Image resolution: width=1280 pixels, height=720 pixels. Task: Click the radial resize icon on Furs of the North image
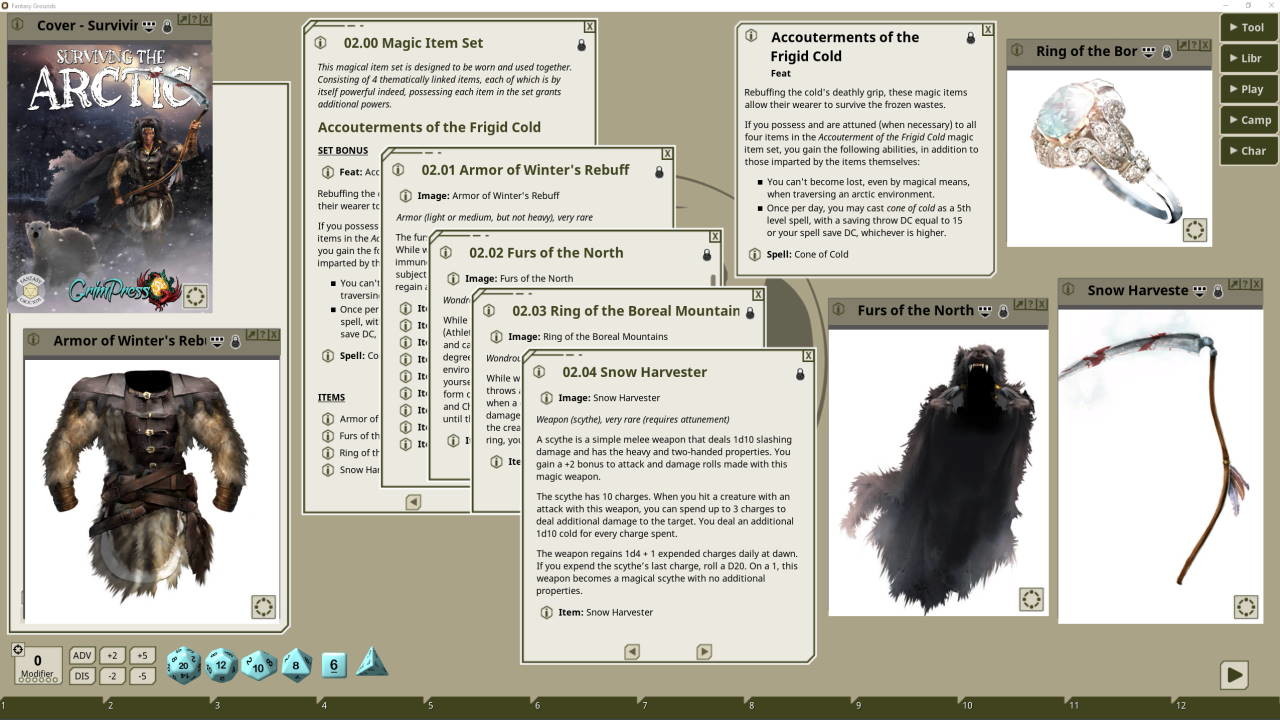click(x=1031, y=599)
